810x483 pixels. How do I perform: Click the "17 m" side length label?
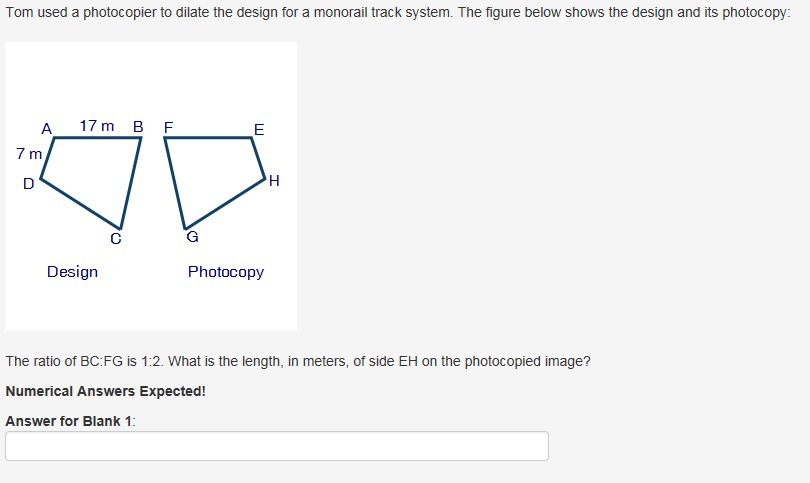[x=97, y=126]
